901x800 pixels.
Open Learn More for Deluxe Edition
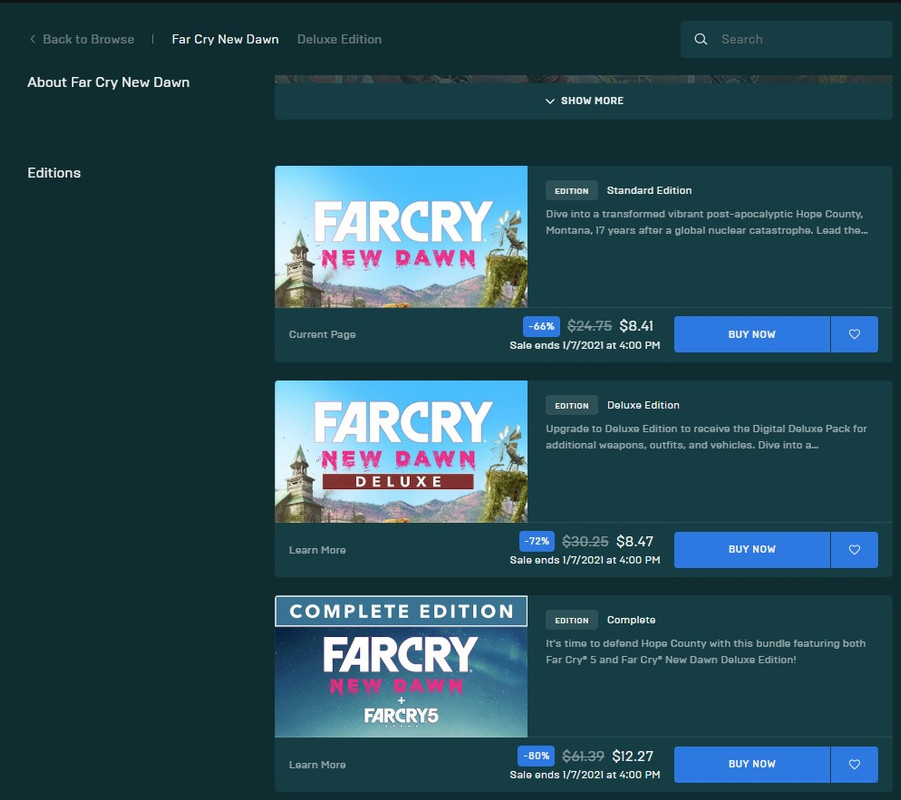(317, 550)
